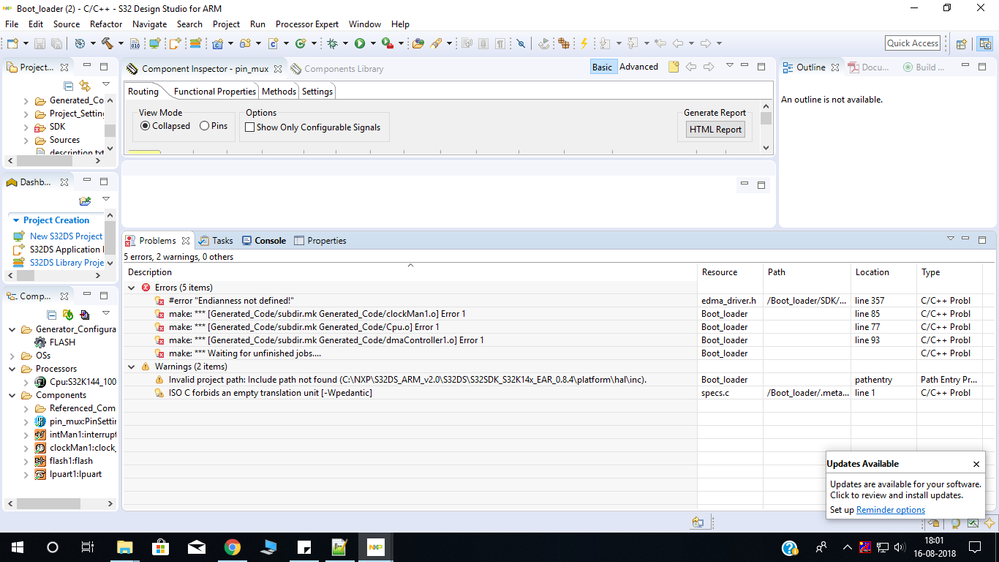
Task: Open Components Library tab
Action: pyautogui.click(x=337, y=69)
